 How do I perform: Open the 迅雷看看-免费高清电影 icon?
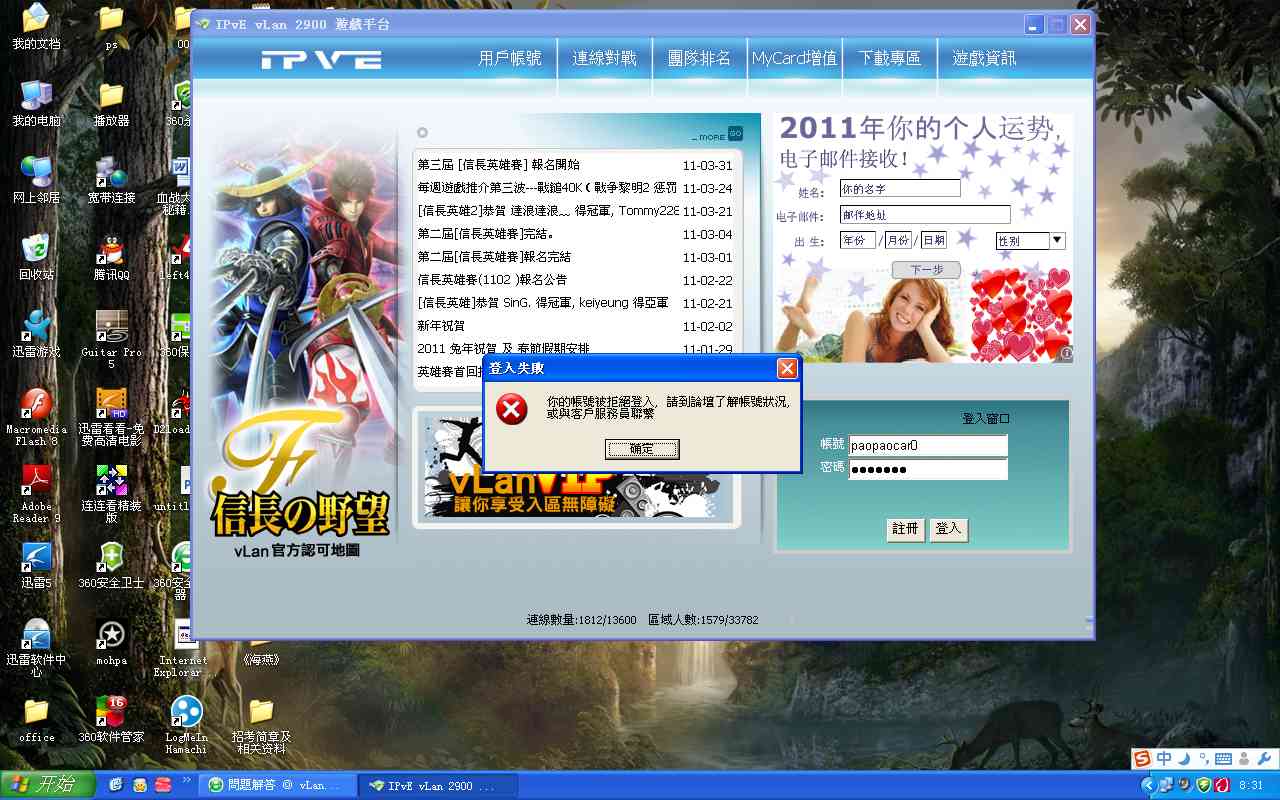pyautogui.click(x=111, y=417)
